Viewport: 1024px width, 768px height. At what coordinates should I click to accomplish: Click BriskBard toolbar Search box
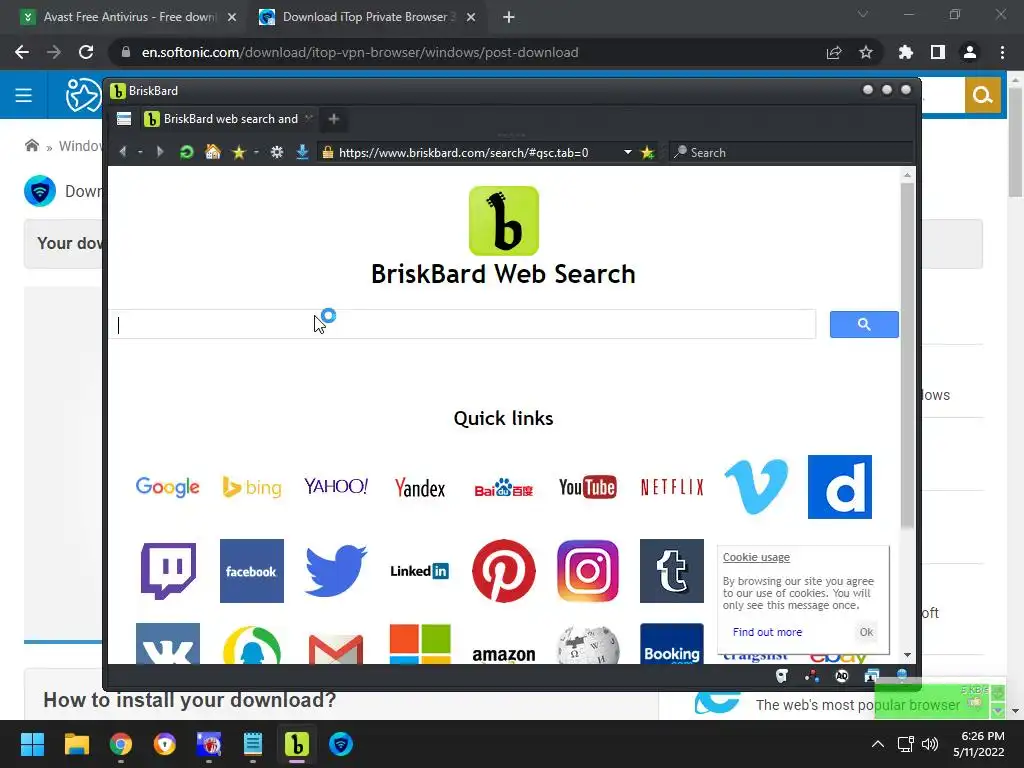[791, 152]
